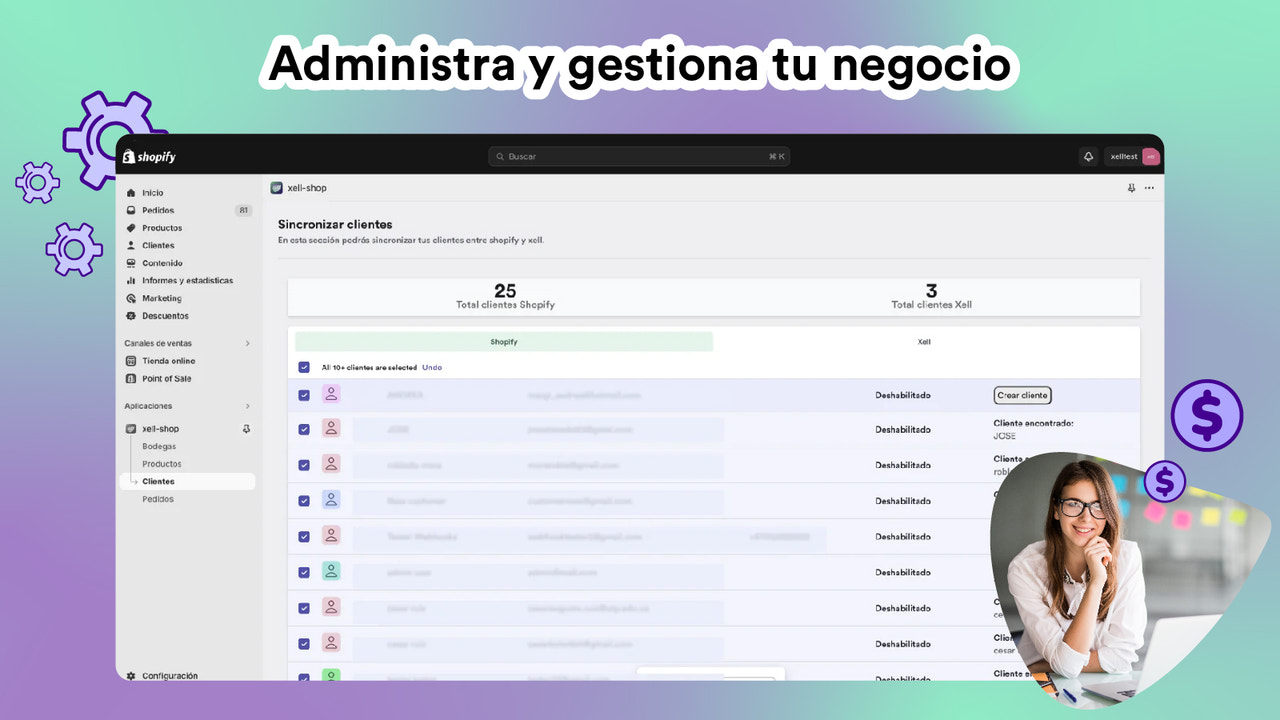Click the xelltest account button

[x=1132, y=157]
